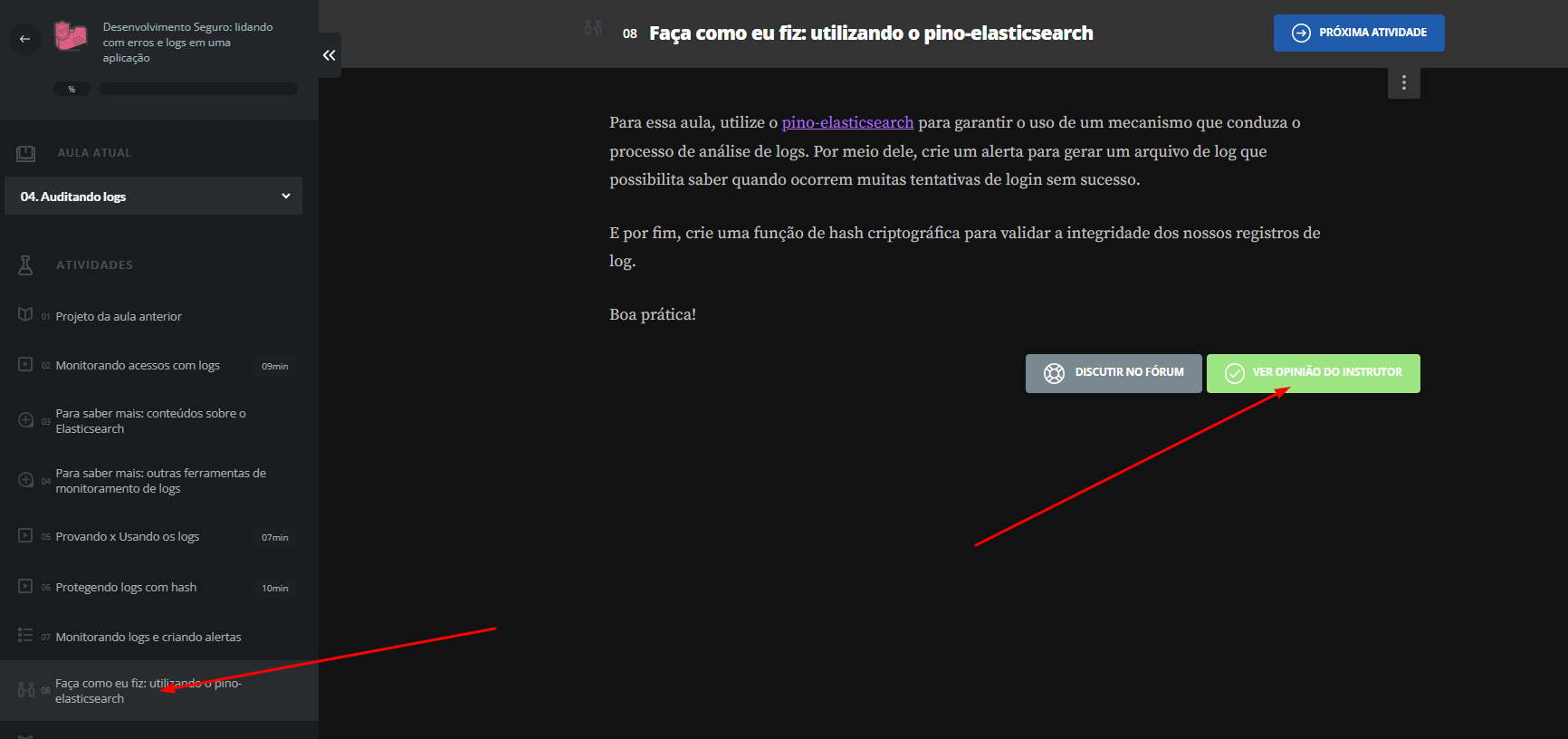The height and width of the screenshot is (739, 1568).
Task: Click list icon for Monitorando logs e criando alertas
Action: (x=25, y=636)
